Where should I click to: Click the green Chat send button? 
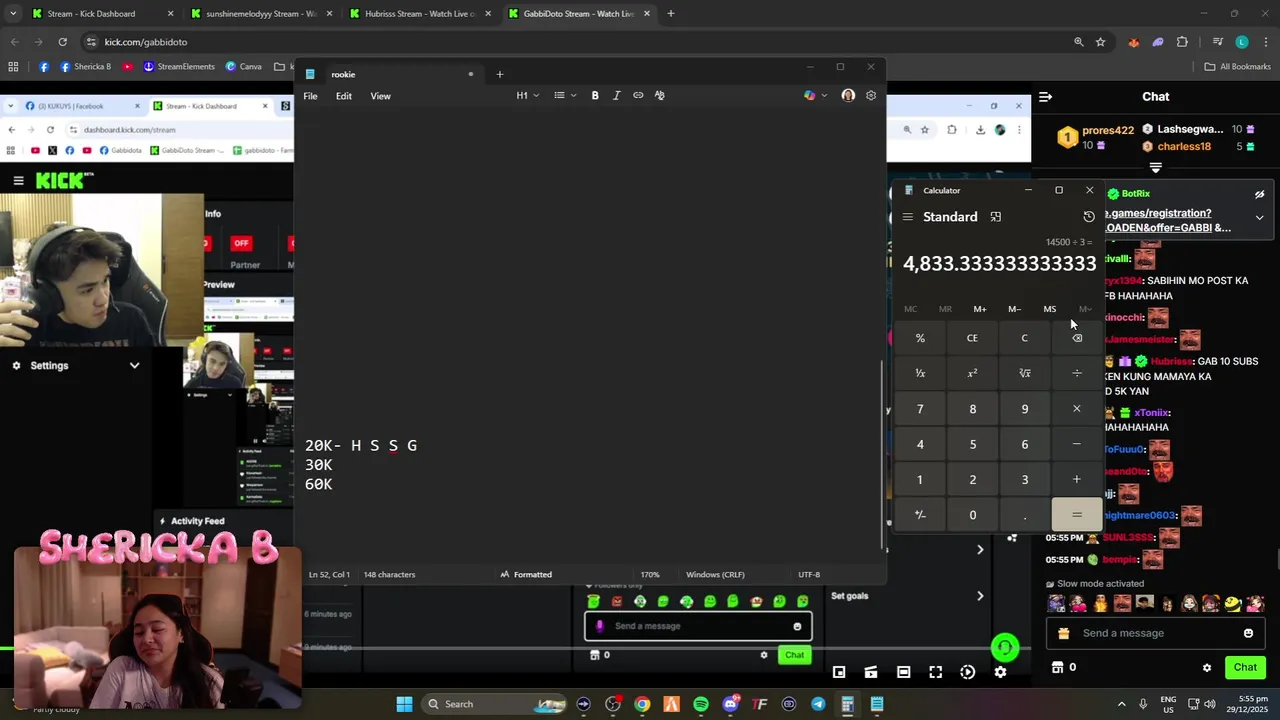[1245, 668]
